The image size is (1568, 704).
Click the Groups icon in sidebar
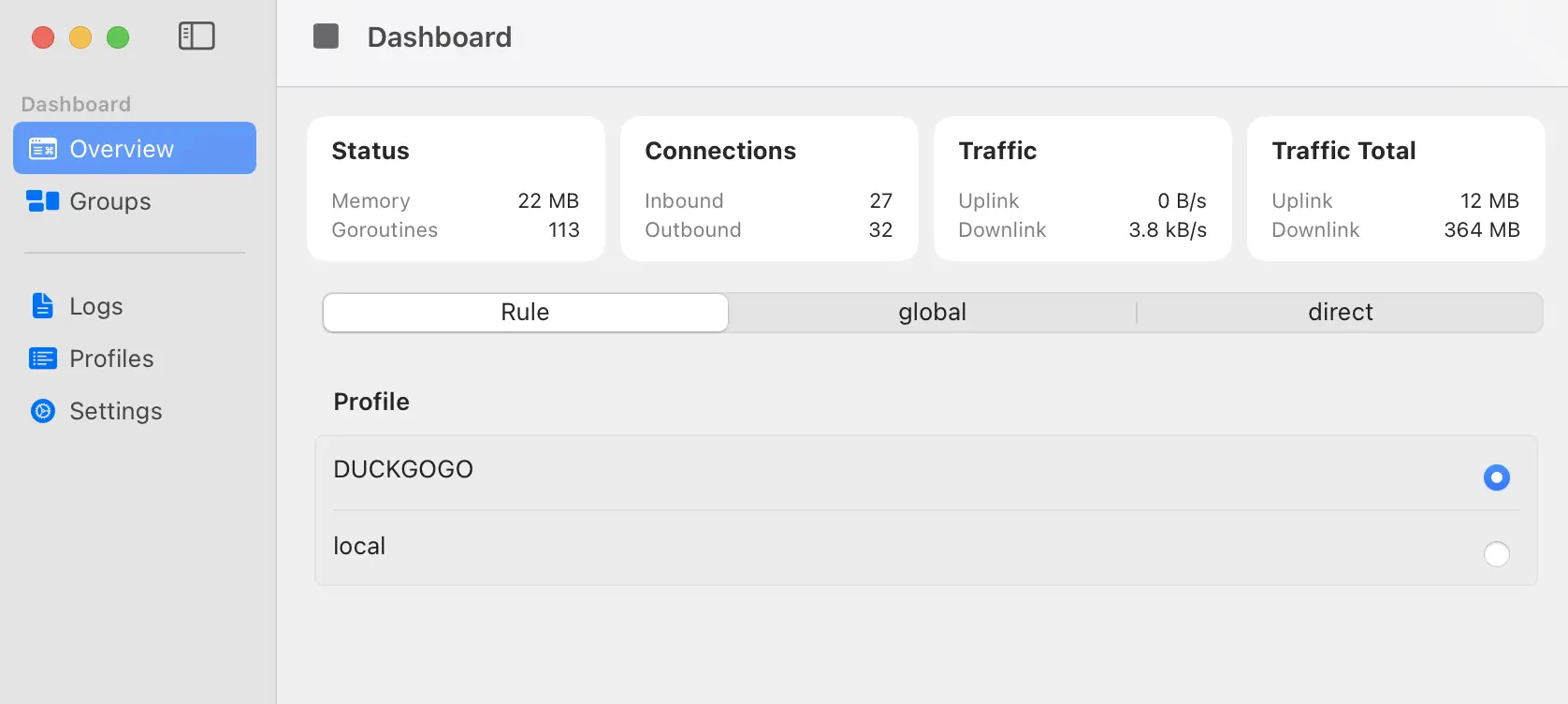pos(43,201)
